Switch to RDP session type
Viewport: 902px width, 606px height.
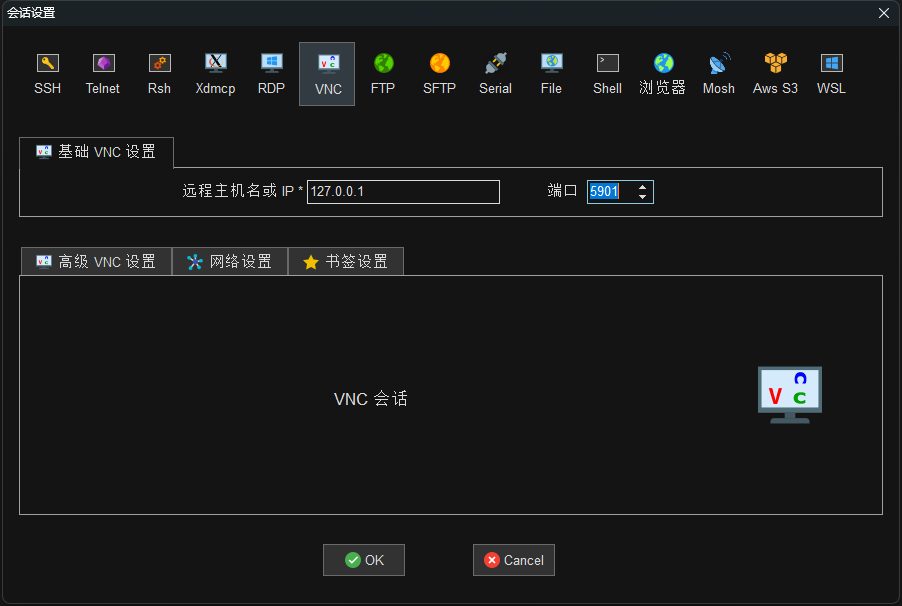pos(271,73)
